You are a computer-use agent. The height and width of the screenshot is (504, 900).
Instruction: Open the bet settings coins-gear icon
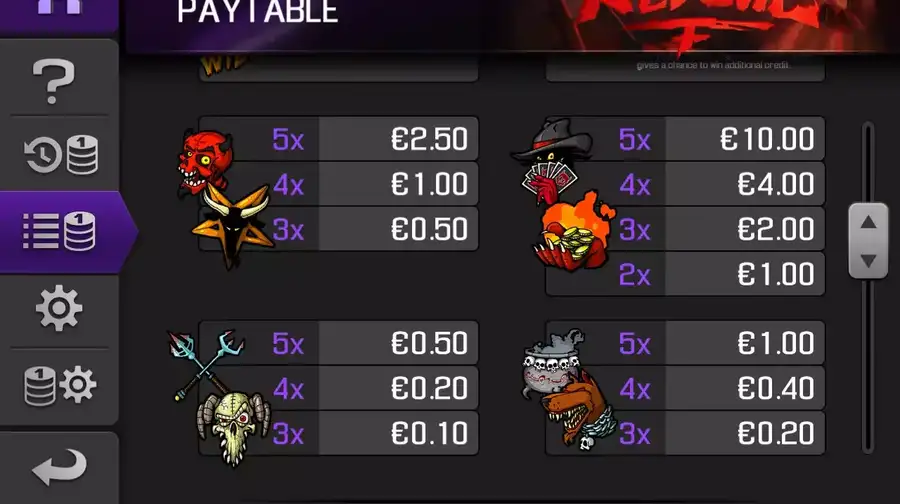(60, 385)
